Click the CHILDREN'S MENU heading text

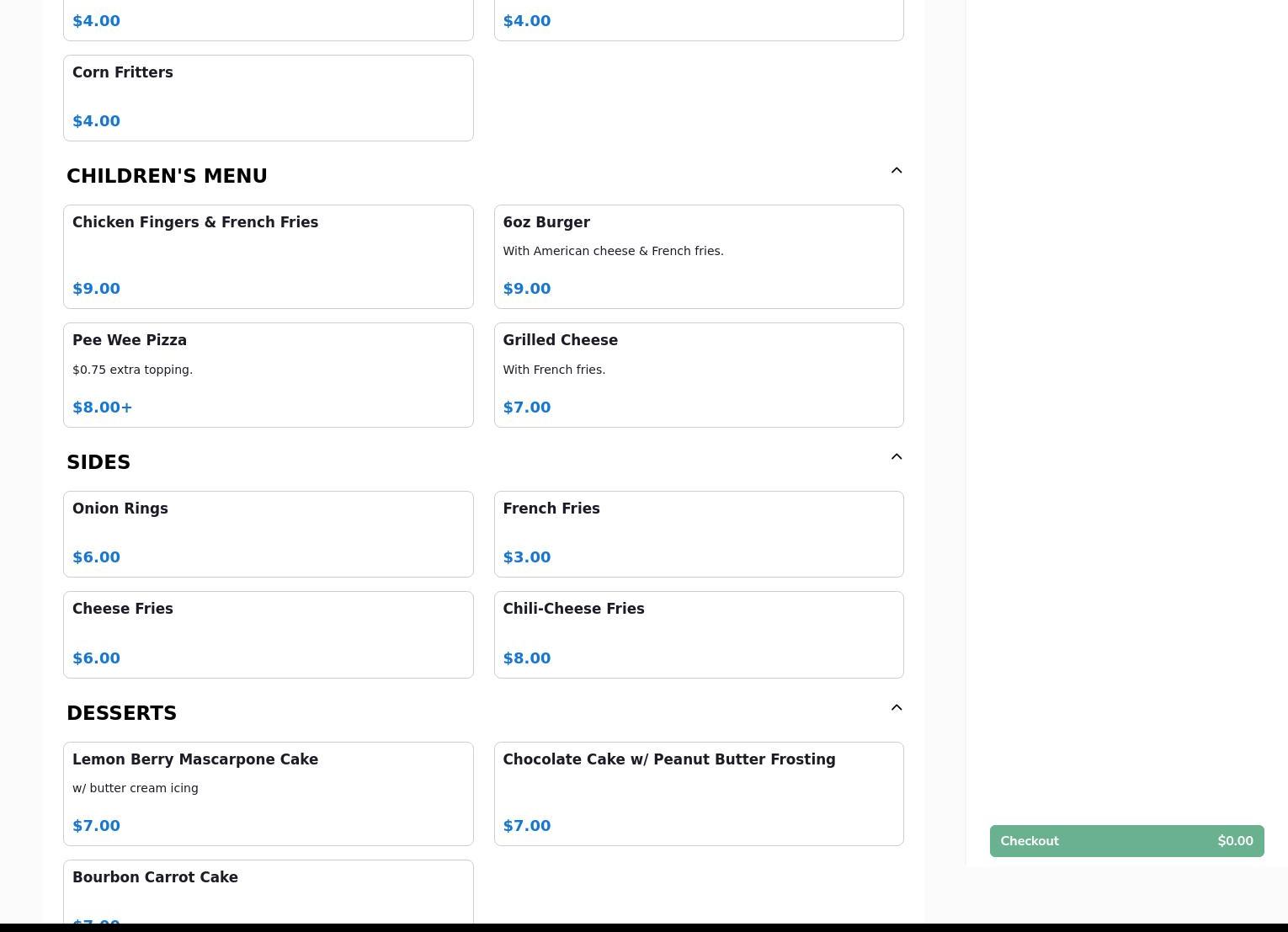pyautogui.click(x=167, y=176)
